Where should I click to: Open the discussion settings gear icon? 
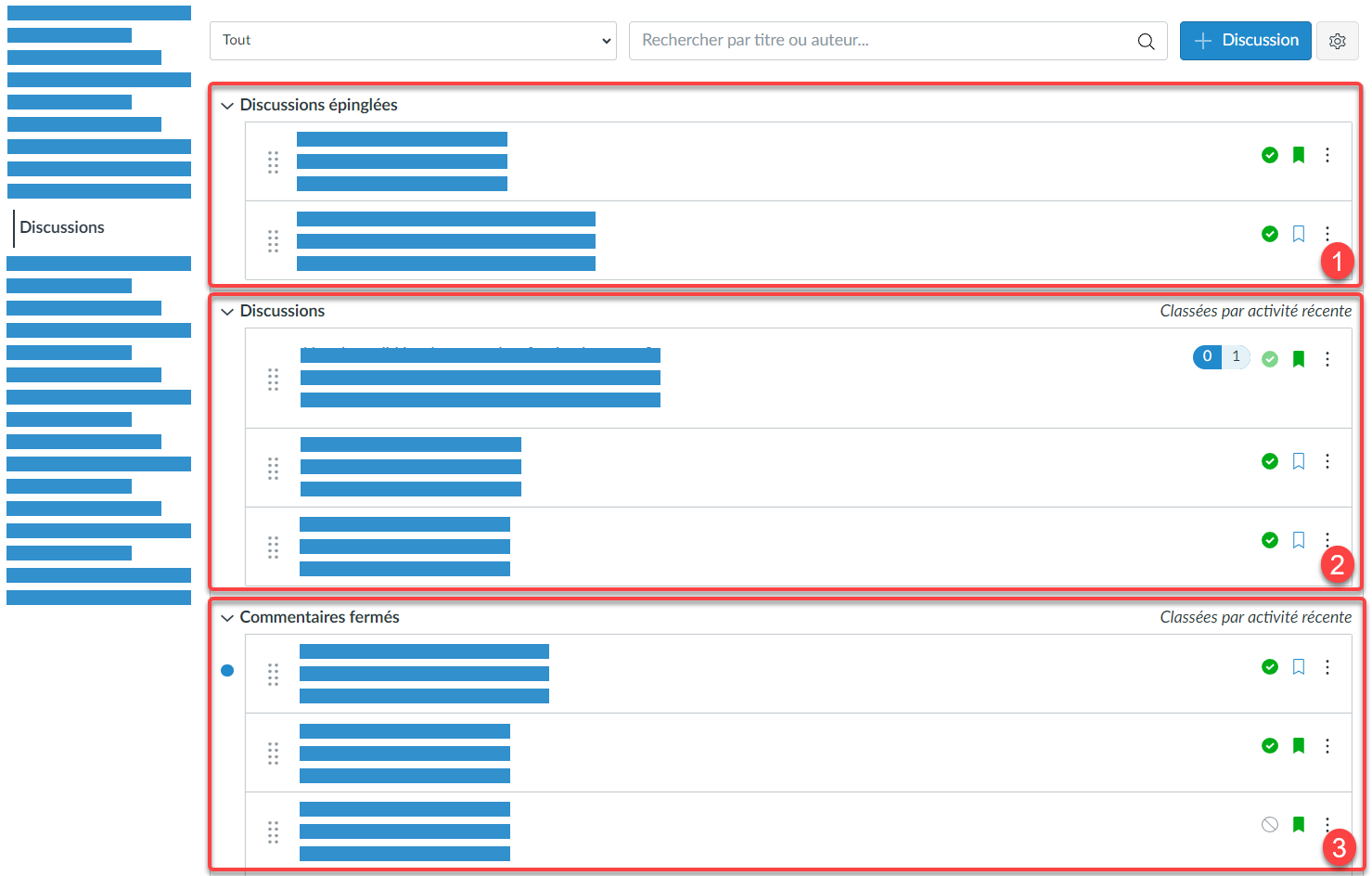[x=1337, y=41]
